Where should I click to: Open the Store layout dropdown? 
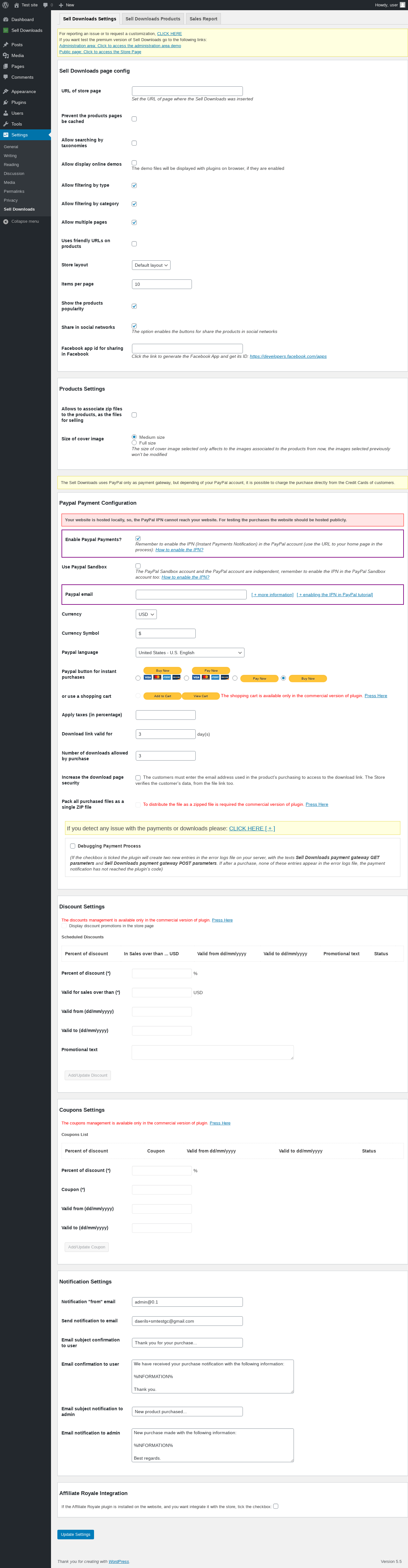tap(151, 265)
